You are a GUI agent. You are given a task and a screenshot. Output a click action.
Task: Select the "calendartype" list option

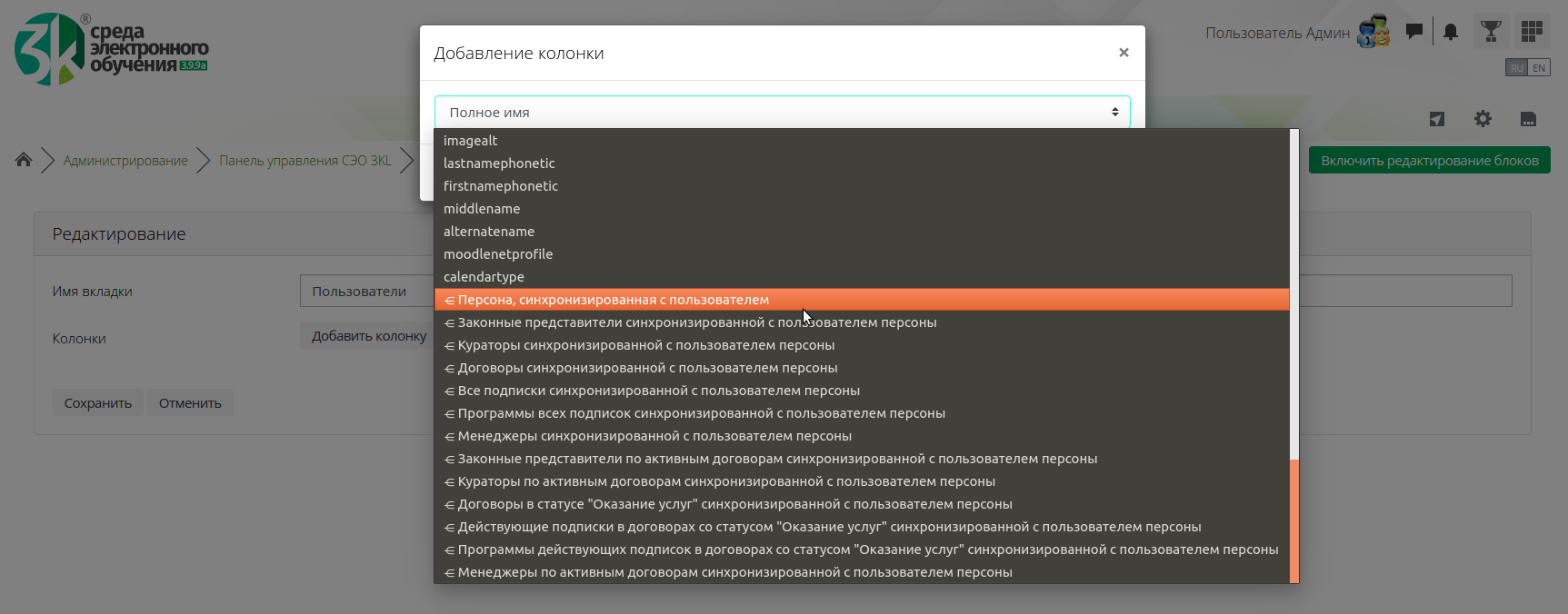tap(484, 277)
